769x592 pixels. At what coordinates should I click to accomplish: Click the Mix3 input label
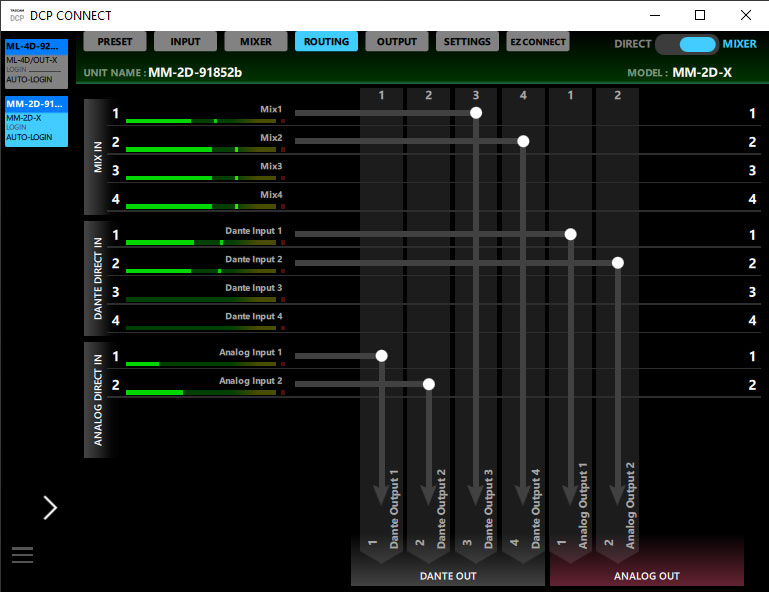tap(271, 166)
